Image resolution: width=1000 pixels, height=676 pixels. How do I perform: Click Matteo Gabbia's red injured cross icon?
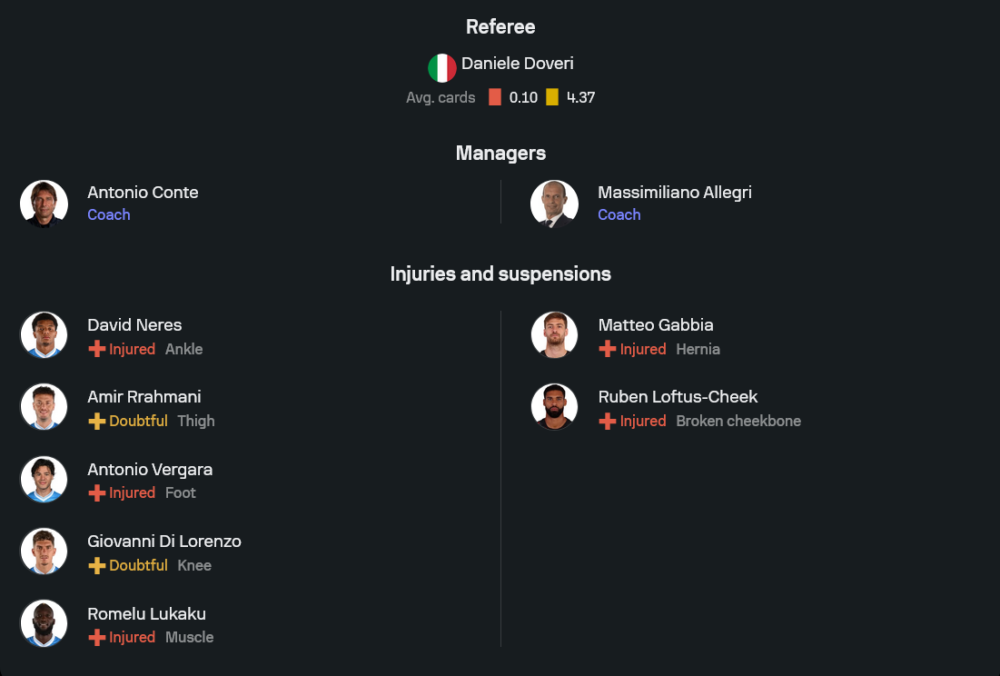(607, 349)
